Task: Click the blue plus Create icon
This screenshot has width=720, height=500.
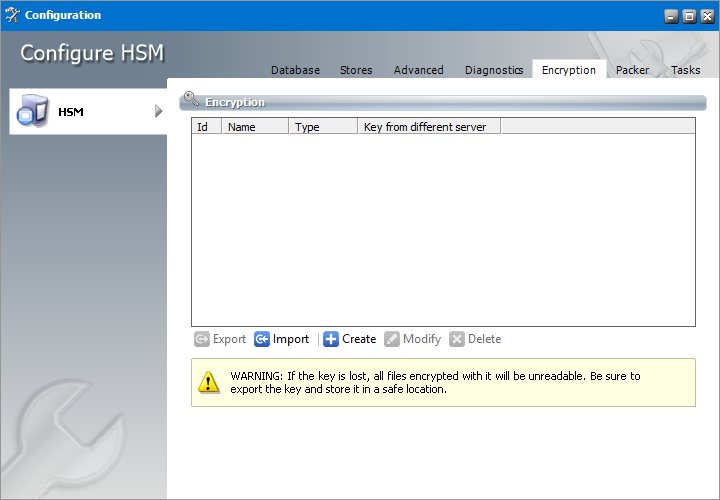Action: (331, 339)
